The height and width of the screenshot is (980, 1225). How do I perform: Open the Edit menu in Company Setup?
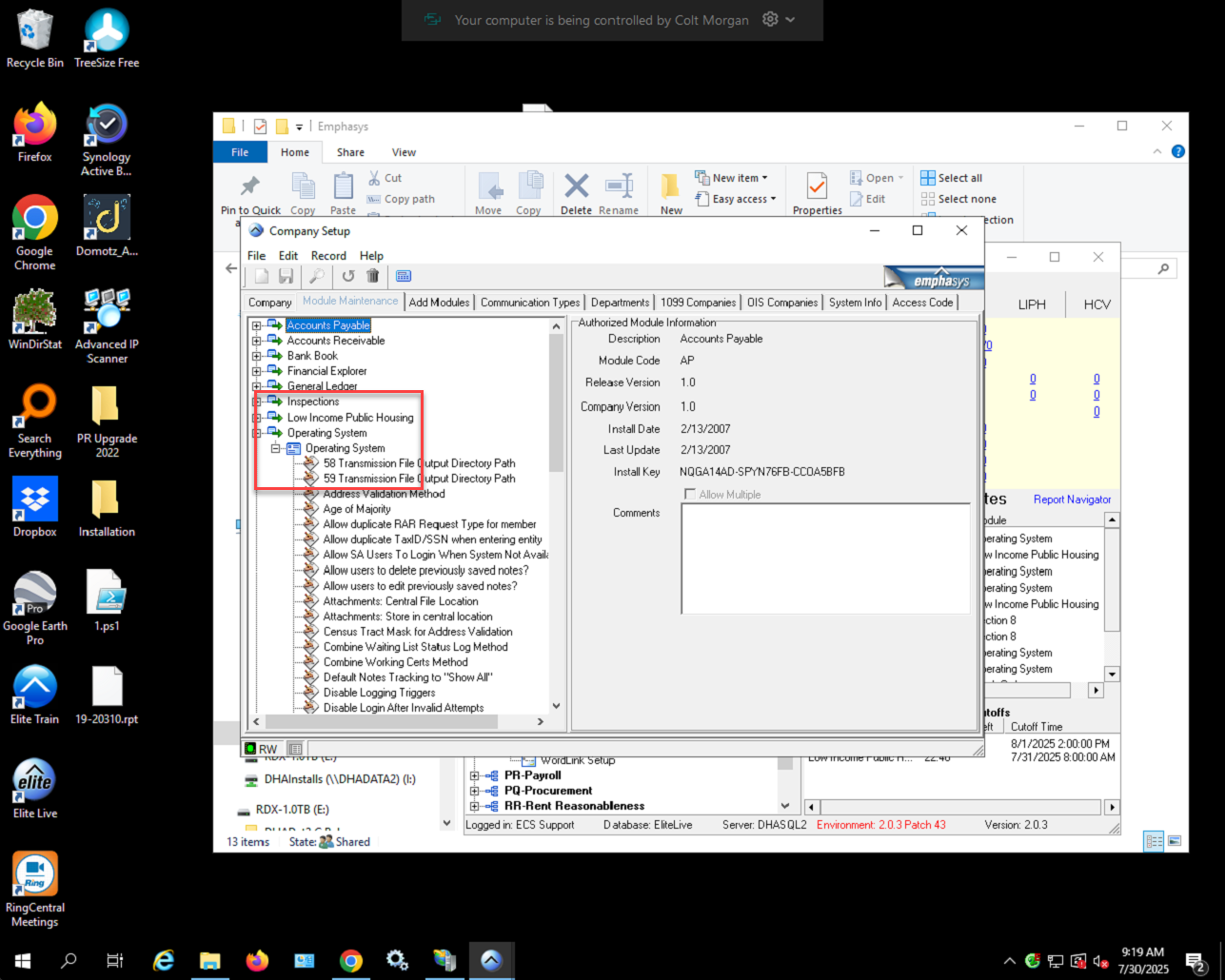click(288, 256)
